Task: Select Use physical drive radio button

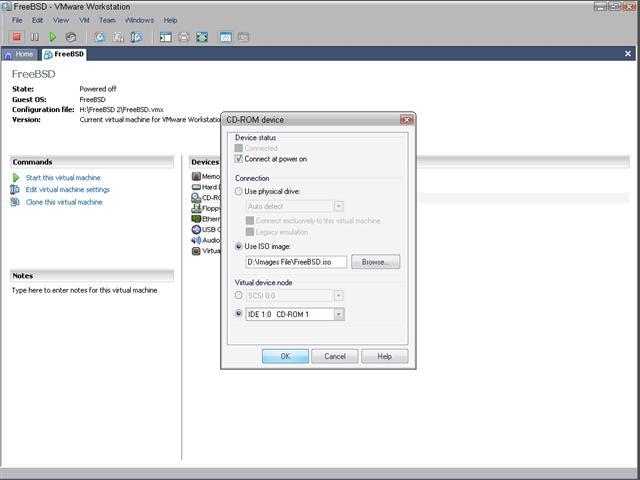Action: (x=238, y=191)
